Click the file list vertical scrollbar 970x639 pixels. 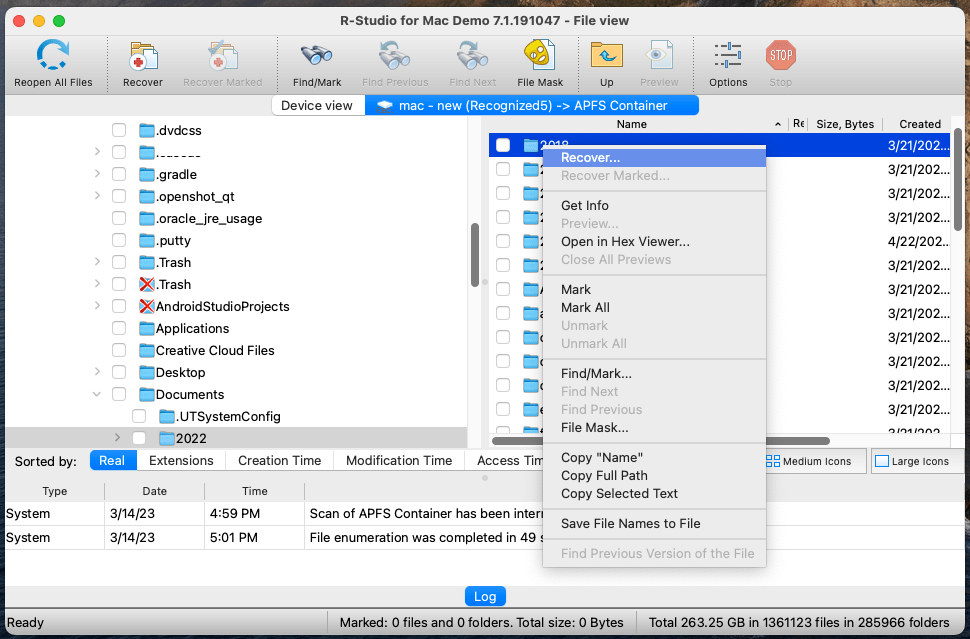point(958,179)
